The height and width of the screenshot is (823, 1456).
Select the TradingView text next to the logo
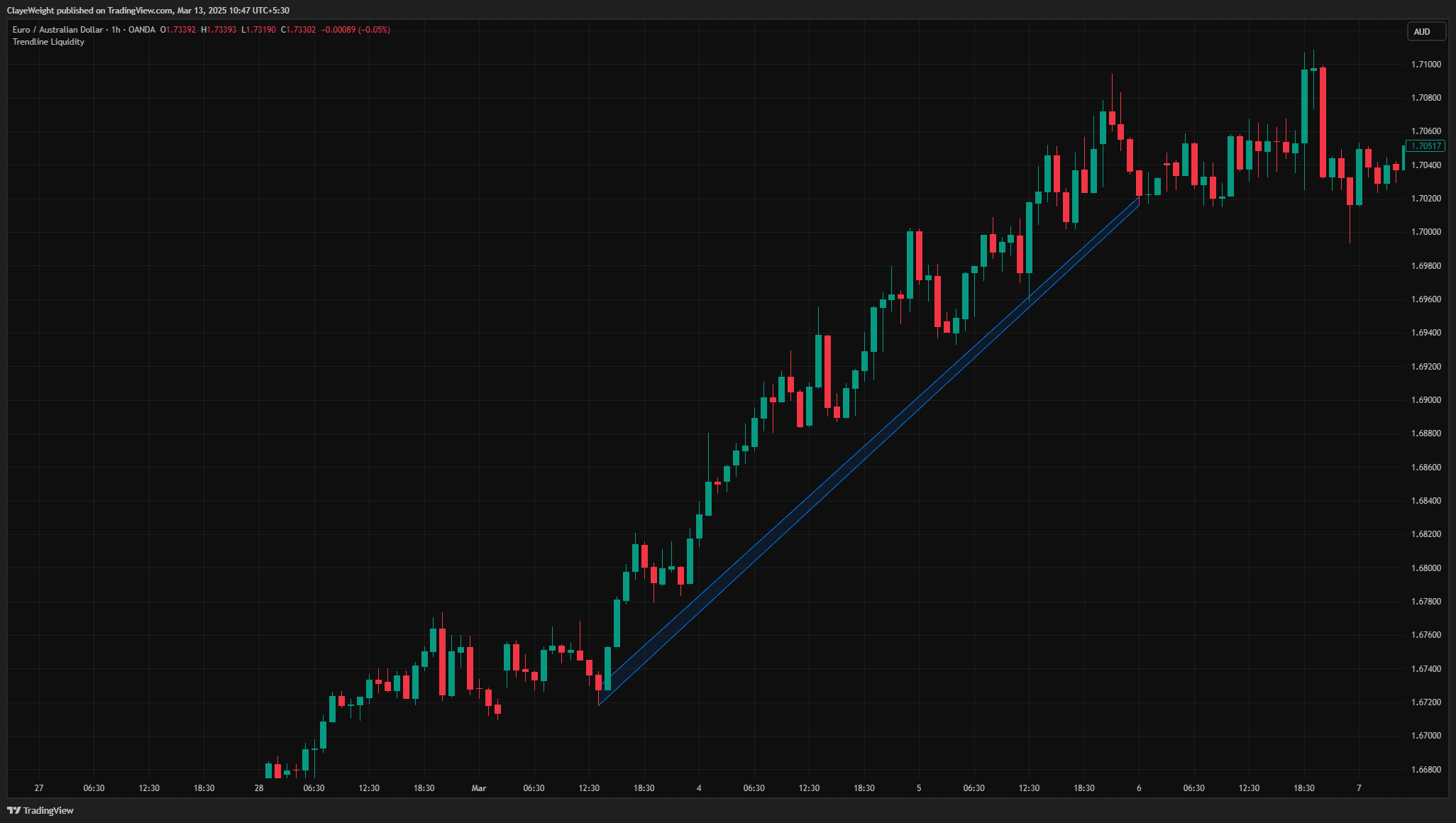(48, 810)
